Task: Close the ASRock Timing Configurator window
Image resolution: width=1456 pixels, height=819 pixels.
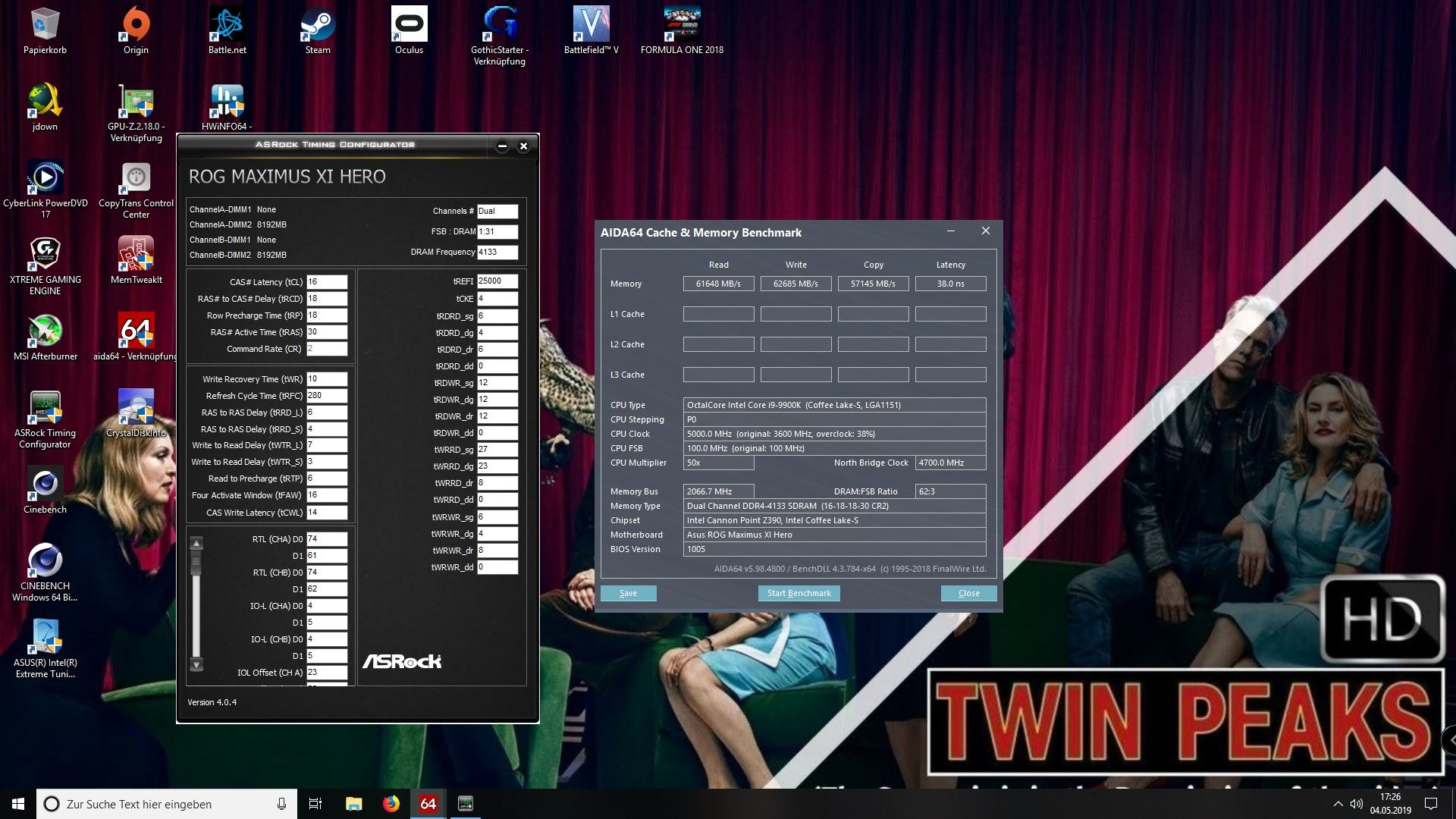Action: (523, 146)
